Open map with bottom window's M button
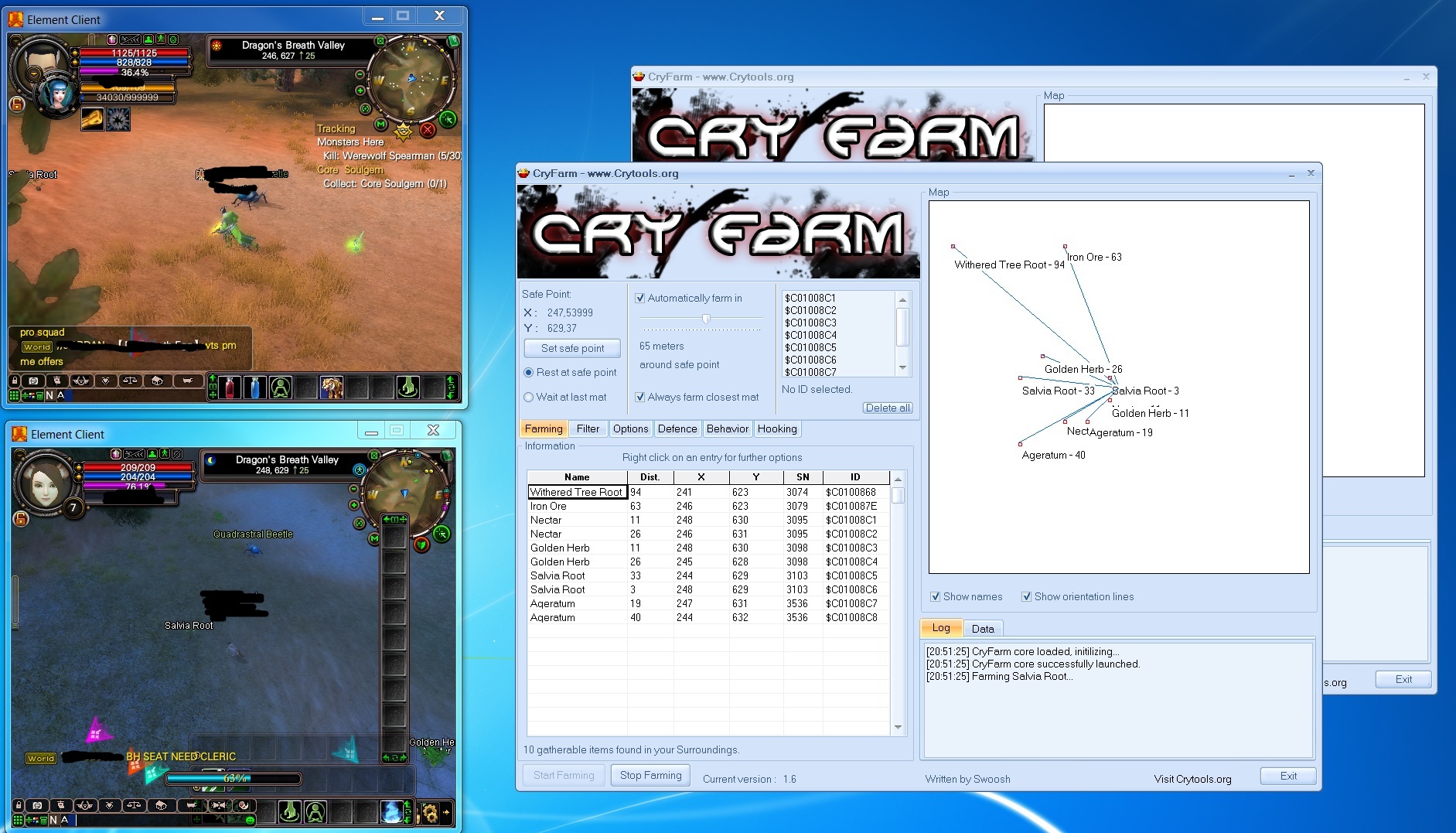Viewport: 1456px width, 833px height. [x=375, y=539]
